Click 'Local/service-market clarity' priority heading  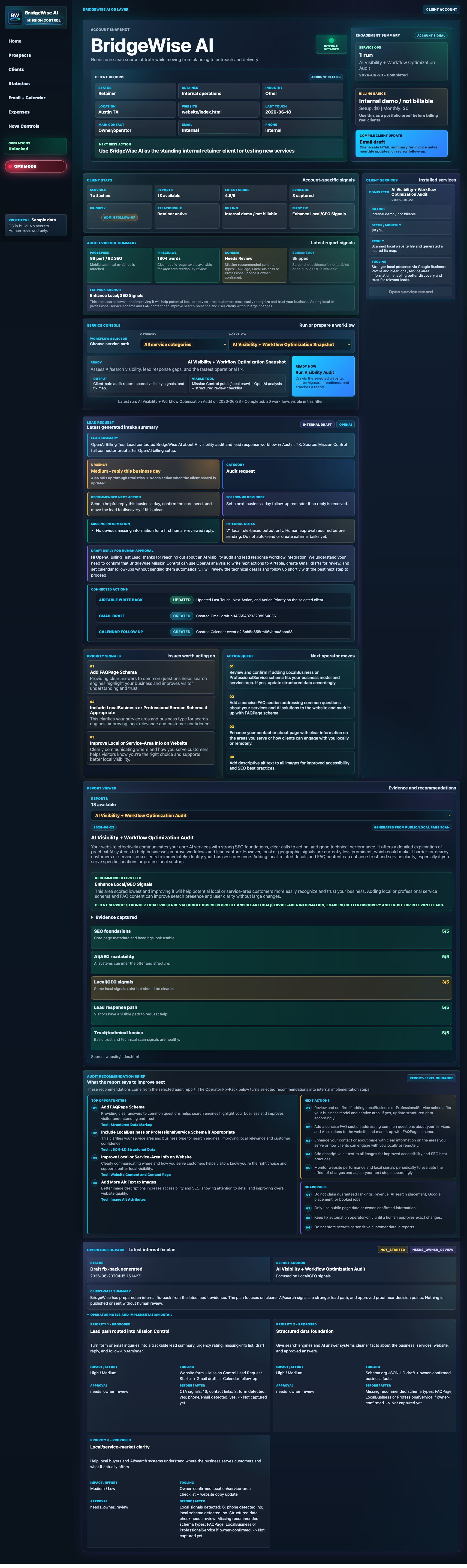click(120, 1447)
